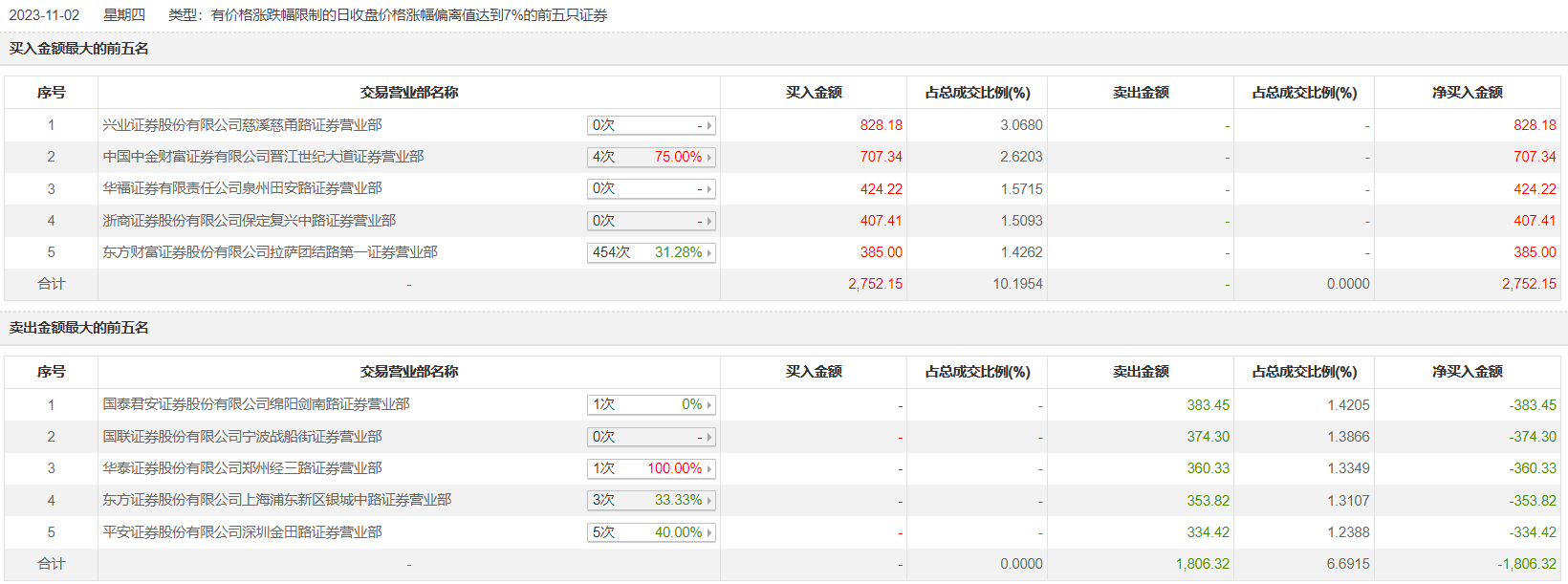Select the net buy value 828.18
The width and height of the screenshot is (1568, 584).
pos(1535,125)
